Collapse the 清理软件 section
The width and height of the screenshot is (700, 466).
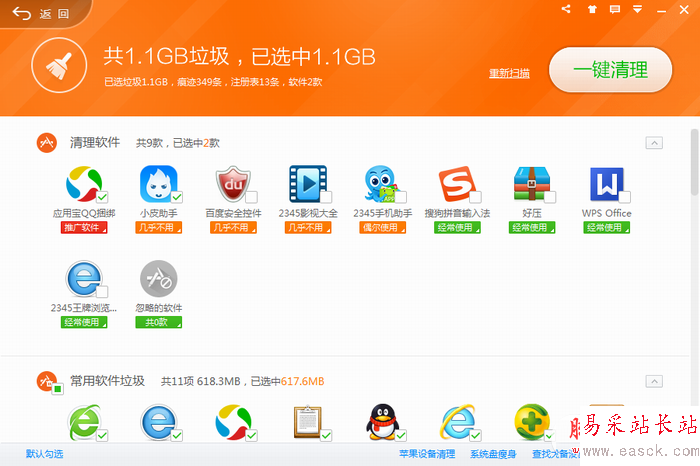pos(654,143)
